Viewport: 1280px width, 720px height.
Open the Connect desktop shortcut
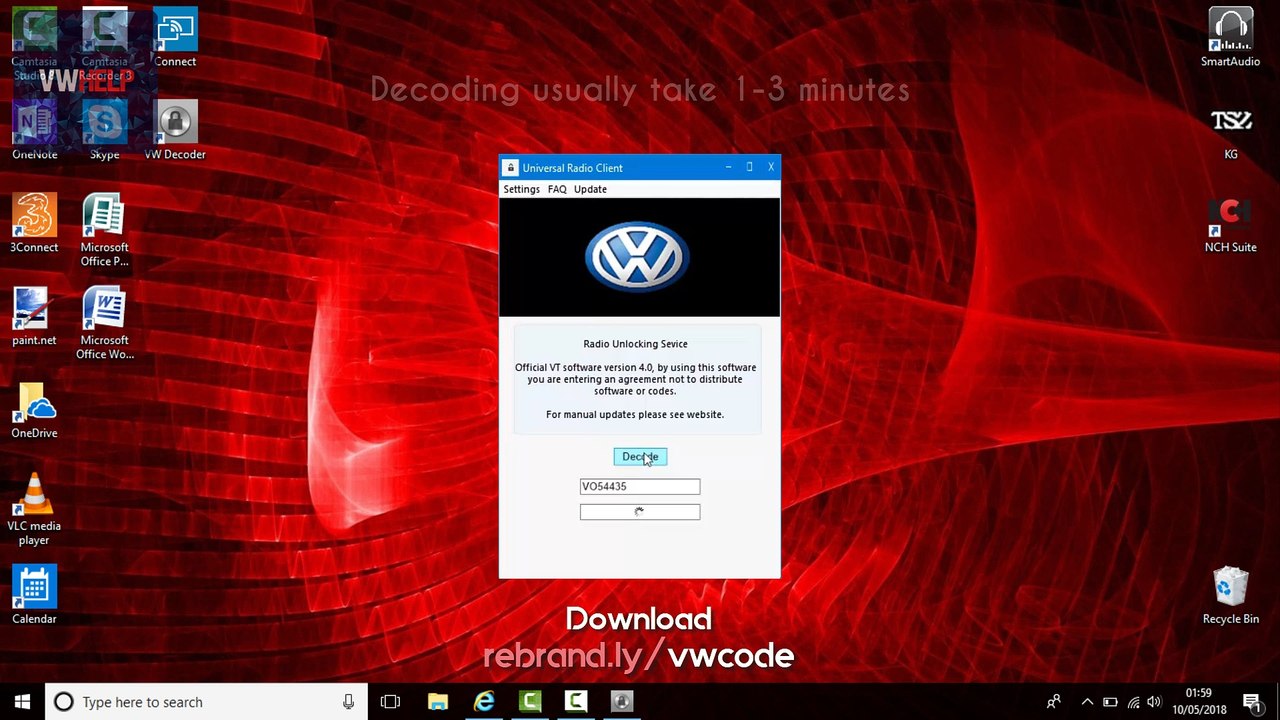coord(175,38)
